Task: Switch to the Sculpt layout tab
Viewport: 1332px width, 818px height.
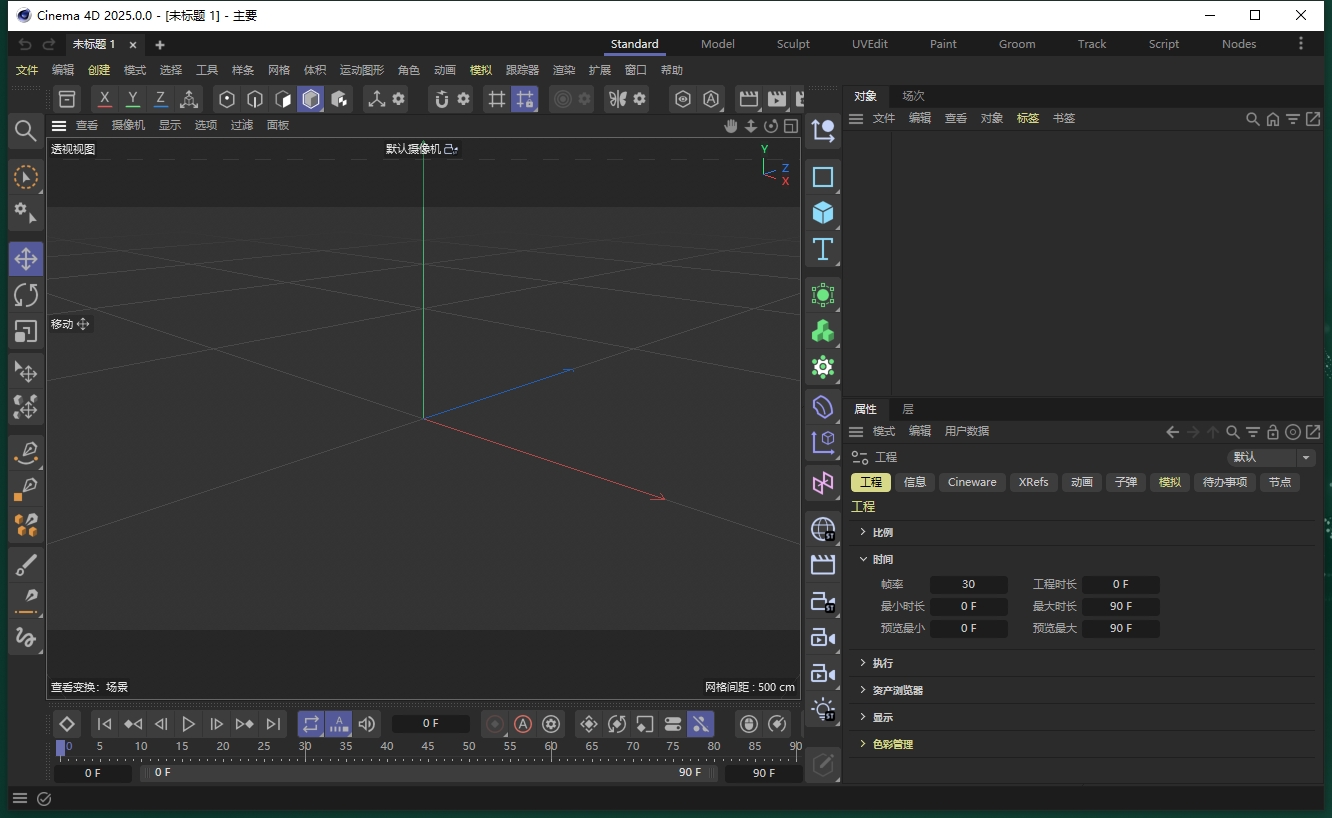Action: coord(793,44)
